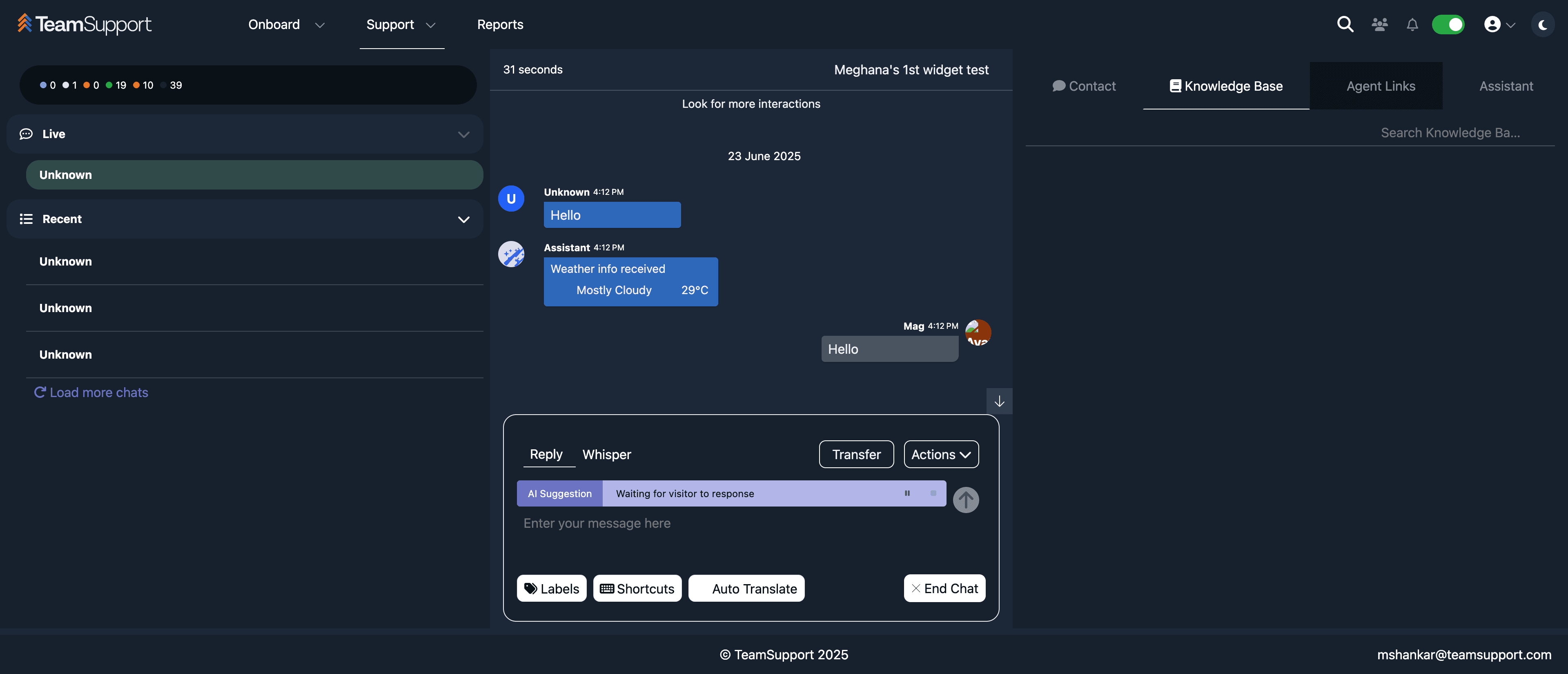The height and width of the screenshot is (674, 1568).
Task: Switch to the Contact tab
Action: (1083, 87)
